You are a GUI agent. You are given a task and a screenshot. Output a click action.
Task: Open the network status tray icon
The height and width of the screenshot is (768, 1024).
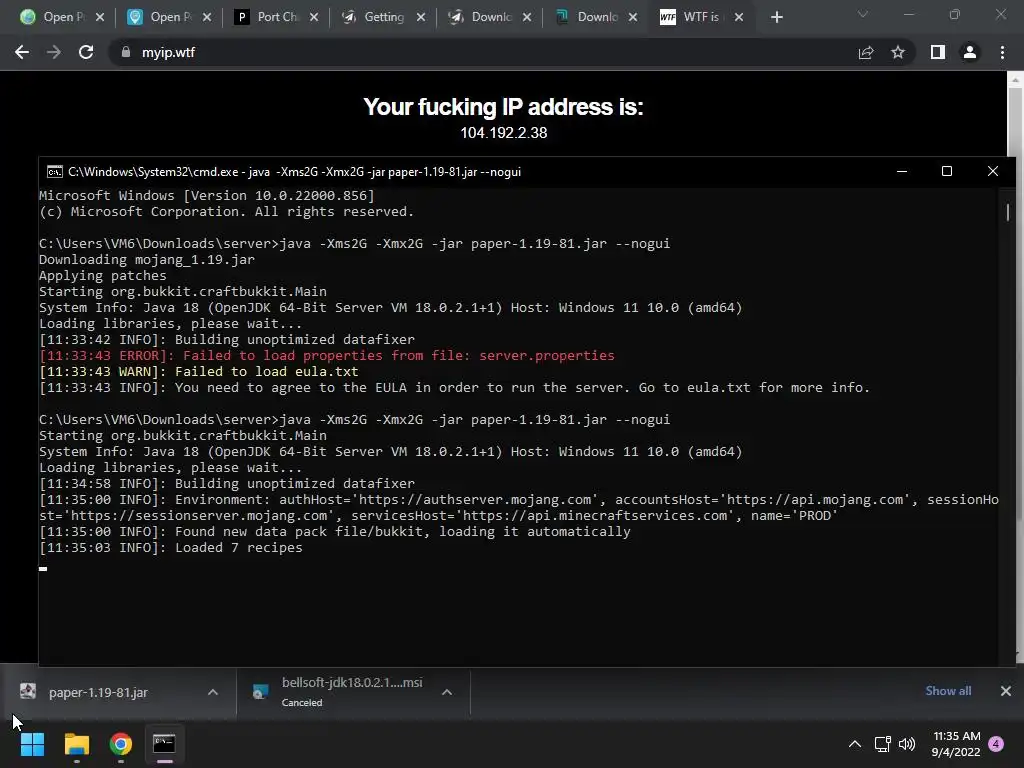pos(883,744)
